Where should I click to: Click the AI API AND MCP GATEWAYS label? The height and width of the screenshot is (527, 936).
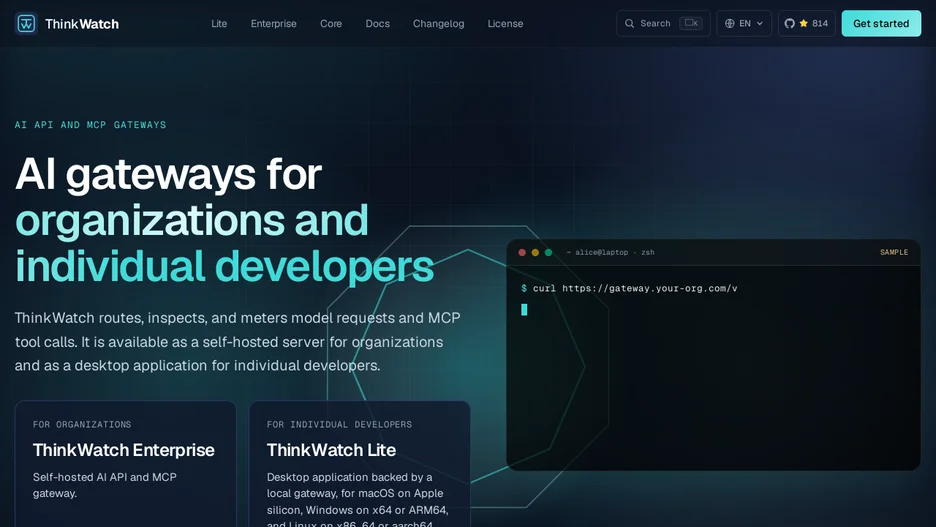90,125
